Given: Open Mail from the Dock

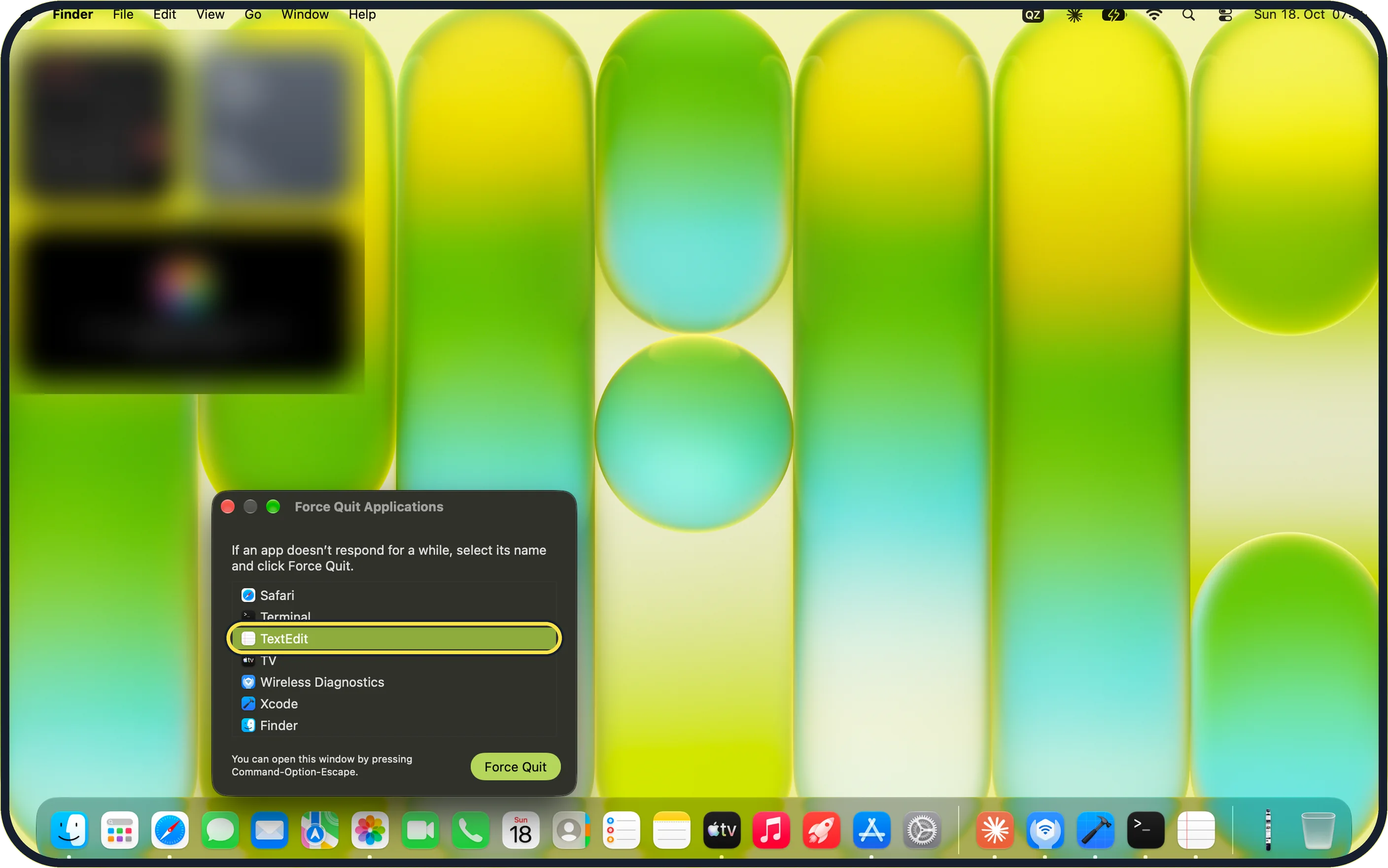Looking at the screenshot, I should [270, 830].
